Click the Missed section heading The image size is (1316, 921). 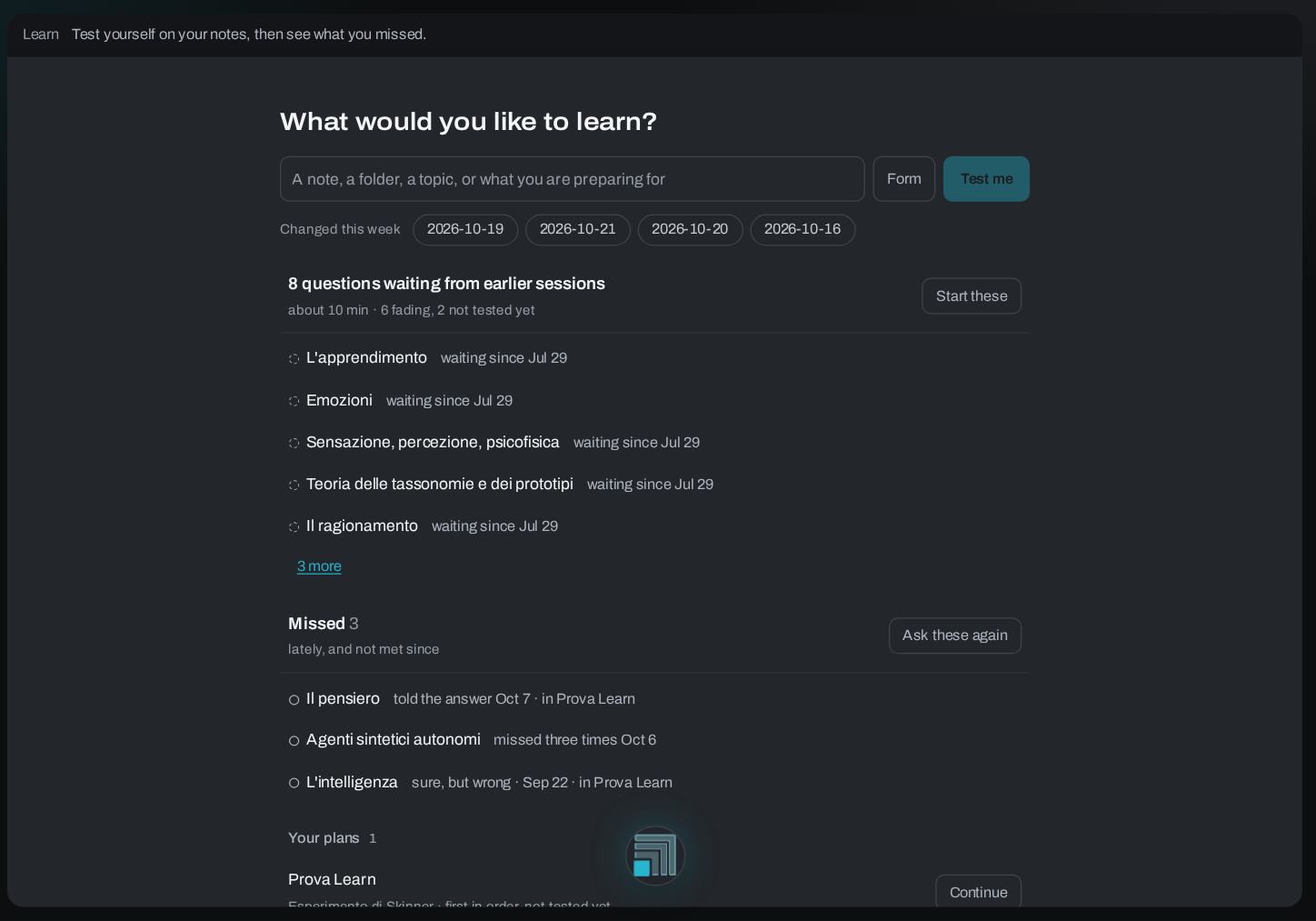pos(316,624)
